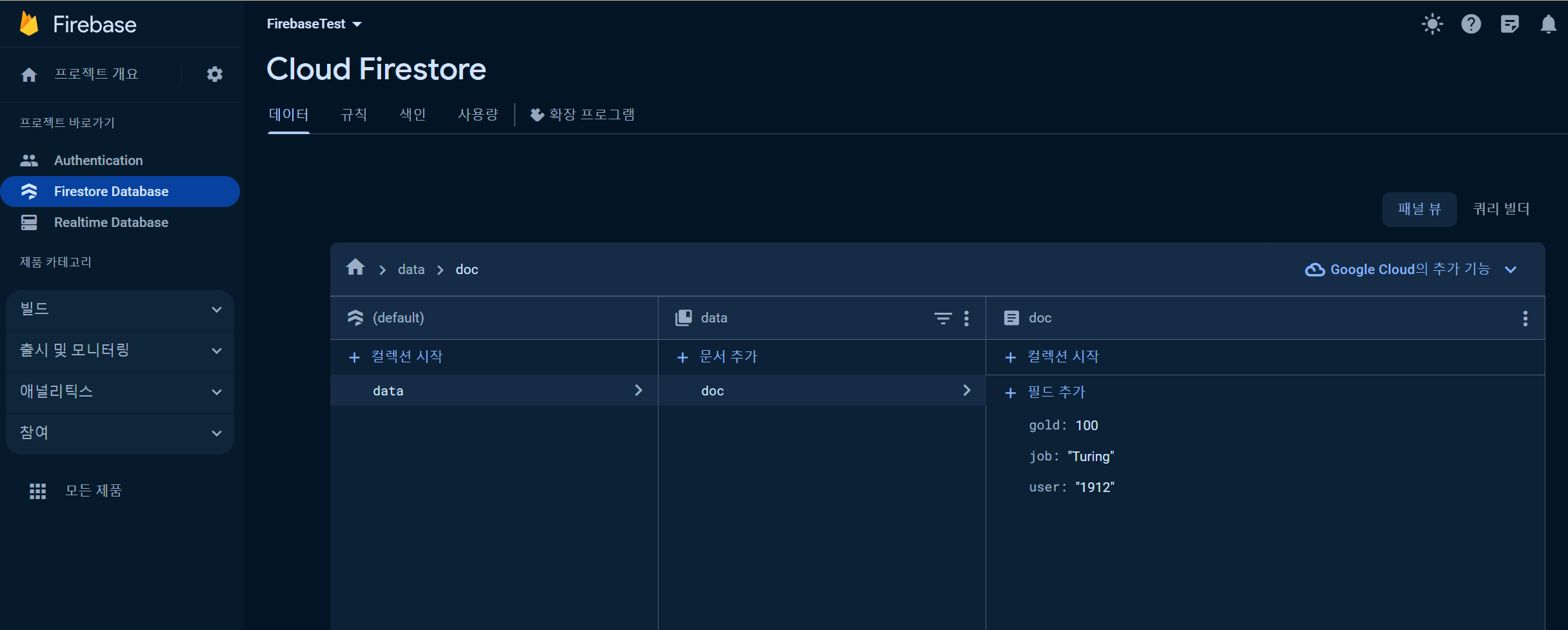Open the notifications bell
The width and height of the screenshot is (1568, 630).
pyautogui.click(x=1548, y=25)
